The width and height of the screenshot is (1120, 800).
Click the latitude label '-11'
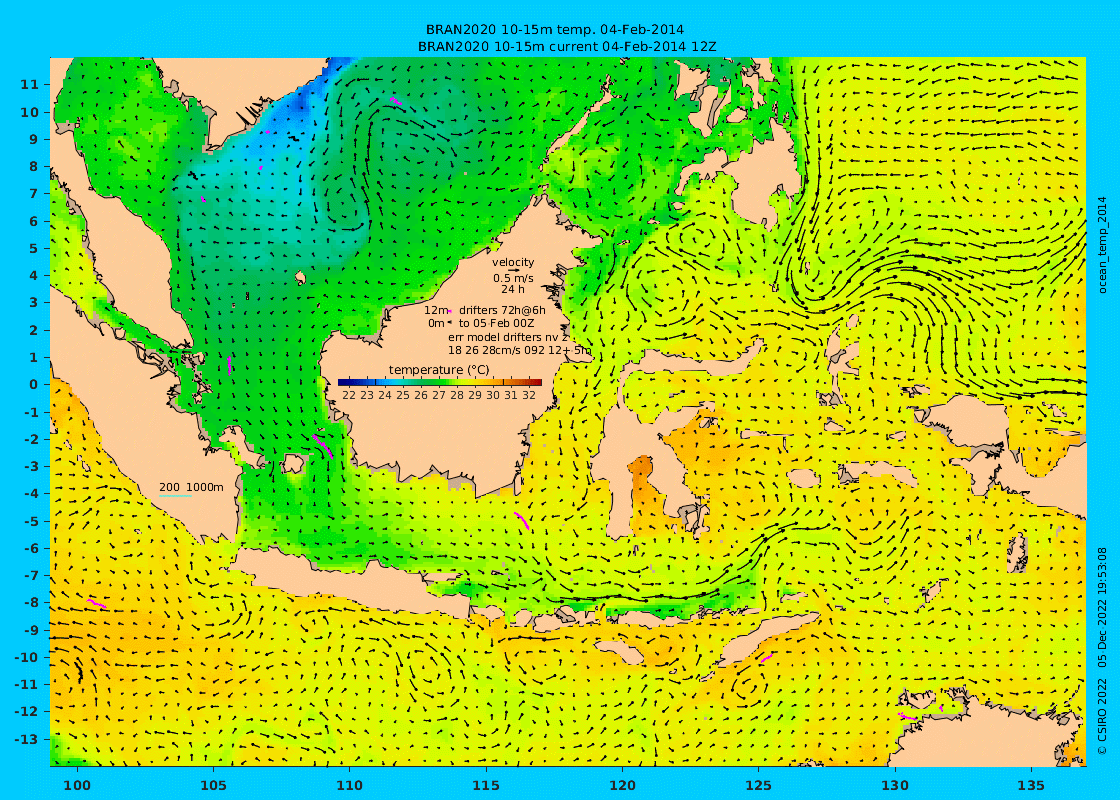click(27, 684)
